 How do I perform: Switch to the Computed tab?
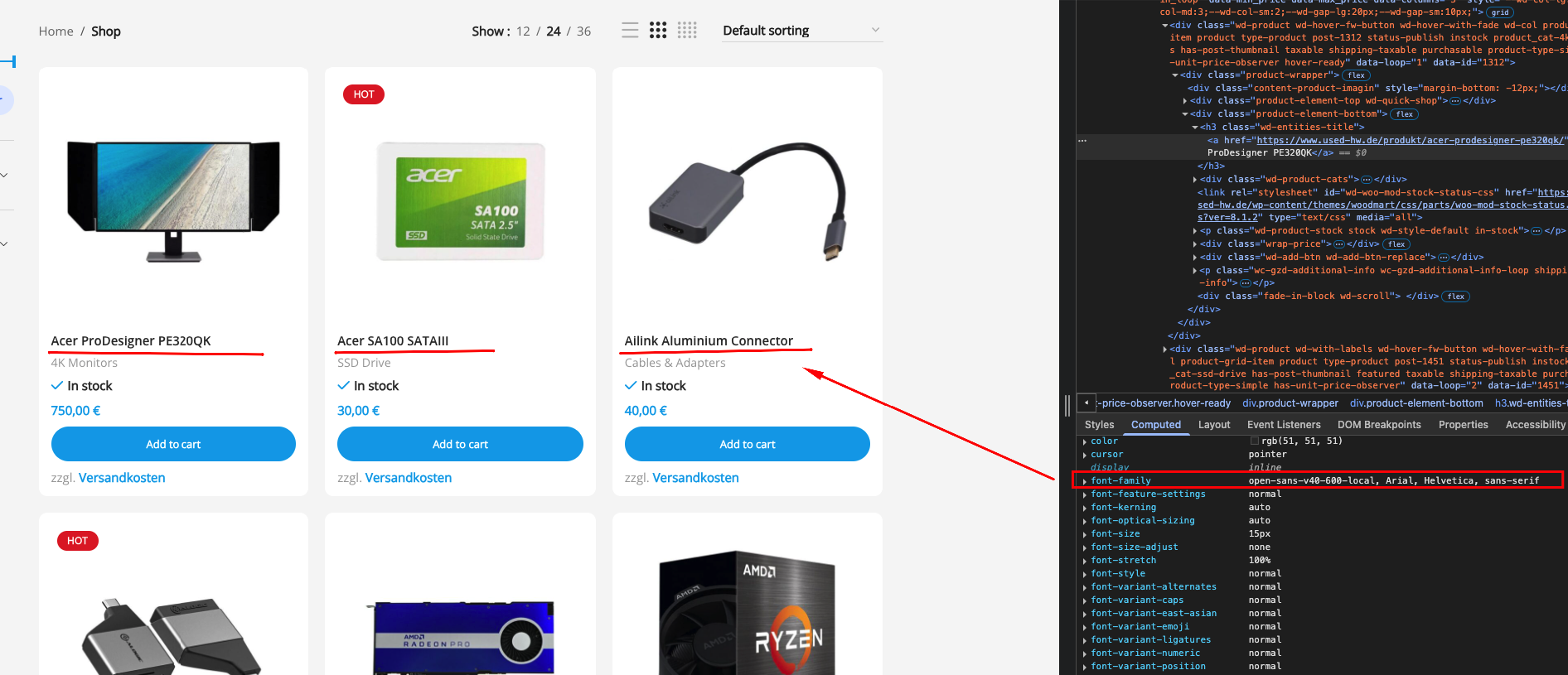pyautogui.click(x=1155, y=425)
